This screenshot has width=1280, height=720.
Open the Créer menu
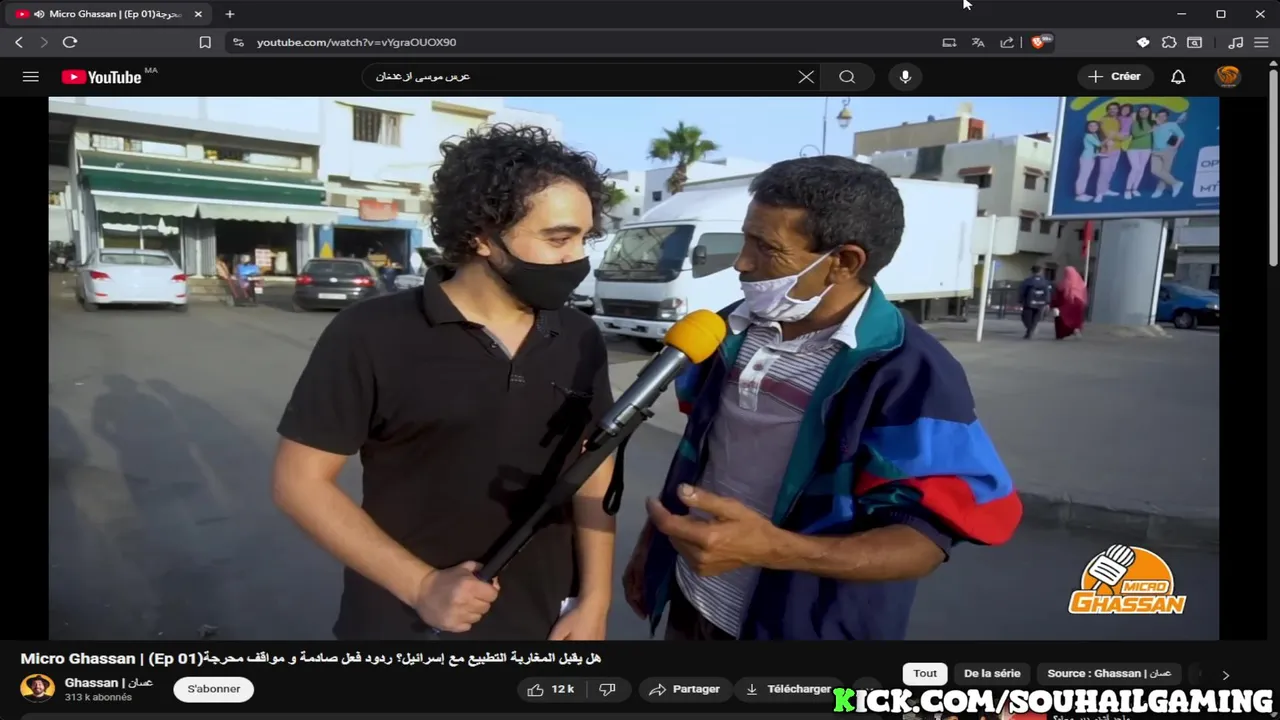1115,77
